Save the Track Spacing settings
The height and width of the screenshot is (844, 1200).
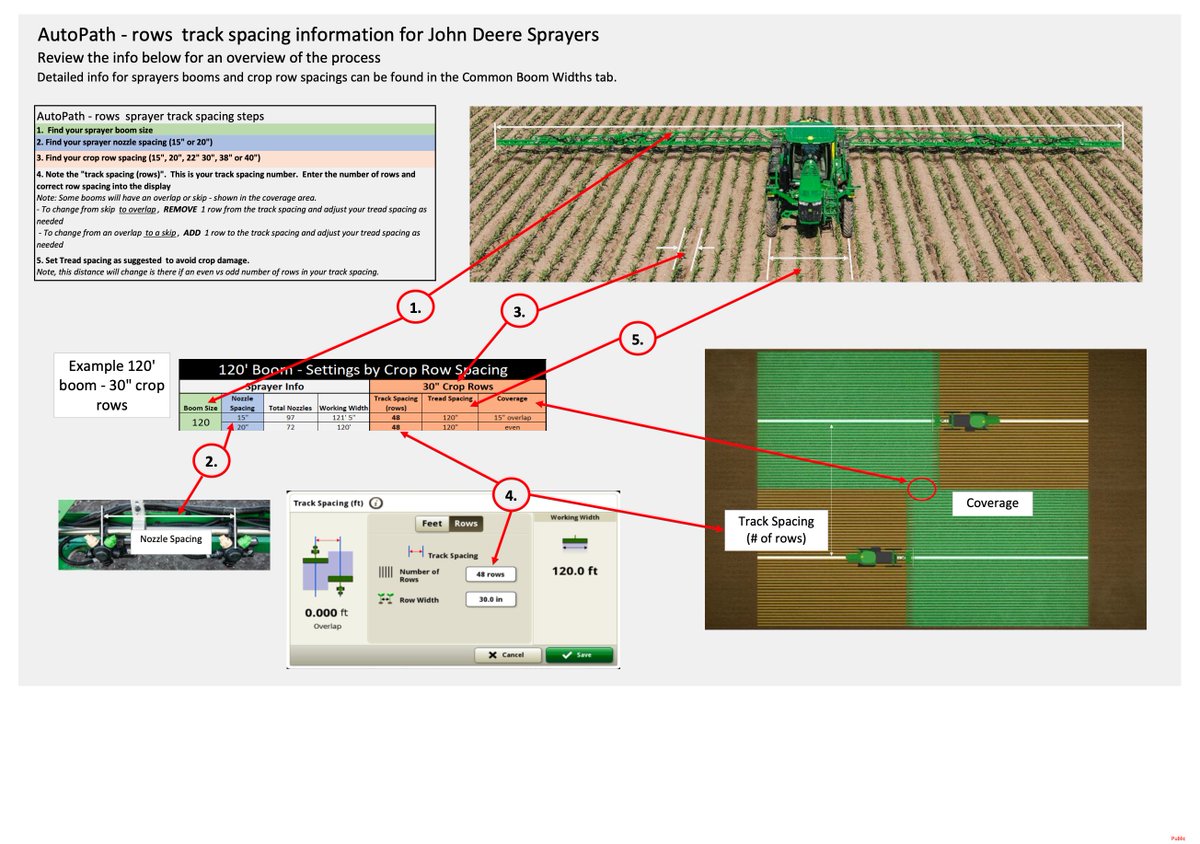click(579, 655)
